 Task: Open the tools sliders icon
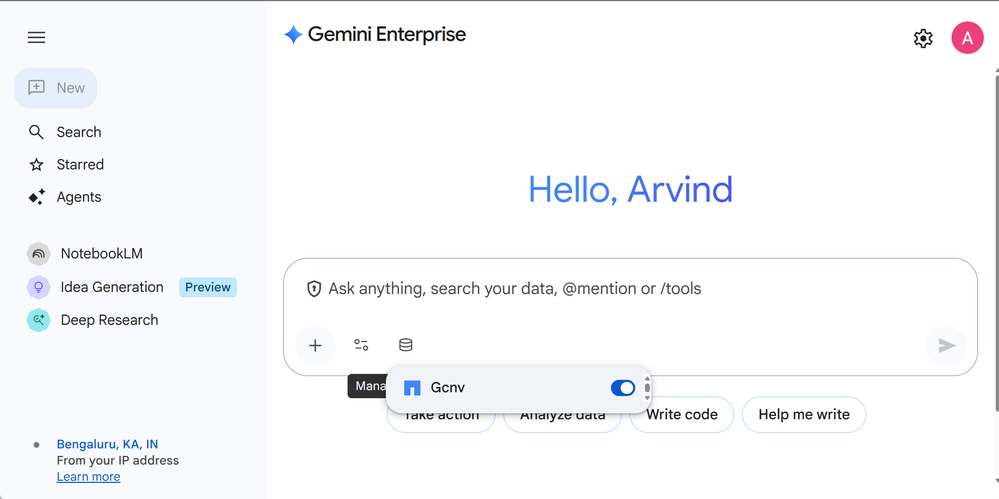coord(361,345)
